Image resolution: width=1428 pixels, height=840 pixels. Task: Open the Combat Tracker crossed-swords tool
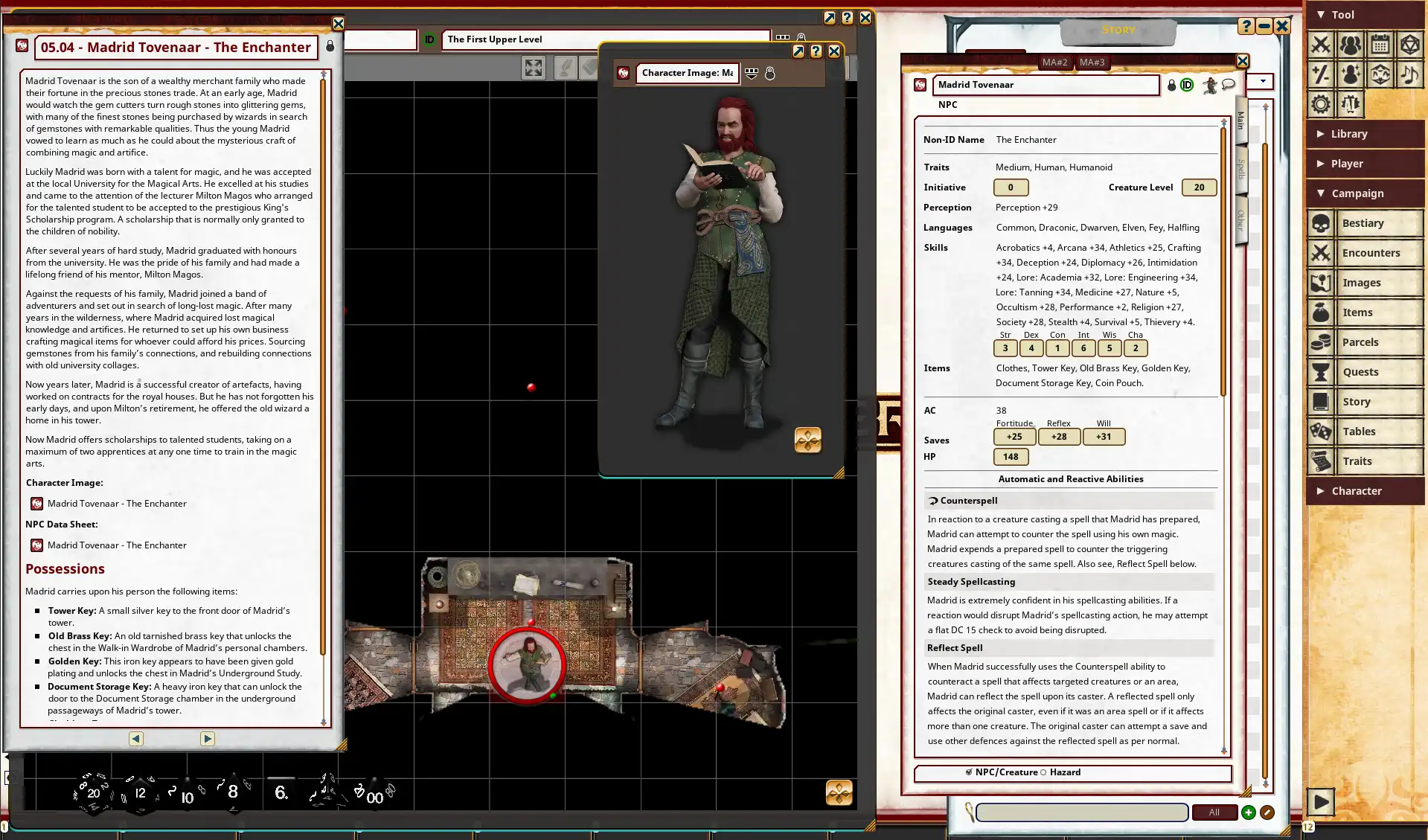(x=1321, y=45)
